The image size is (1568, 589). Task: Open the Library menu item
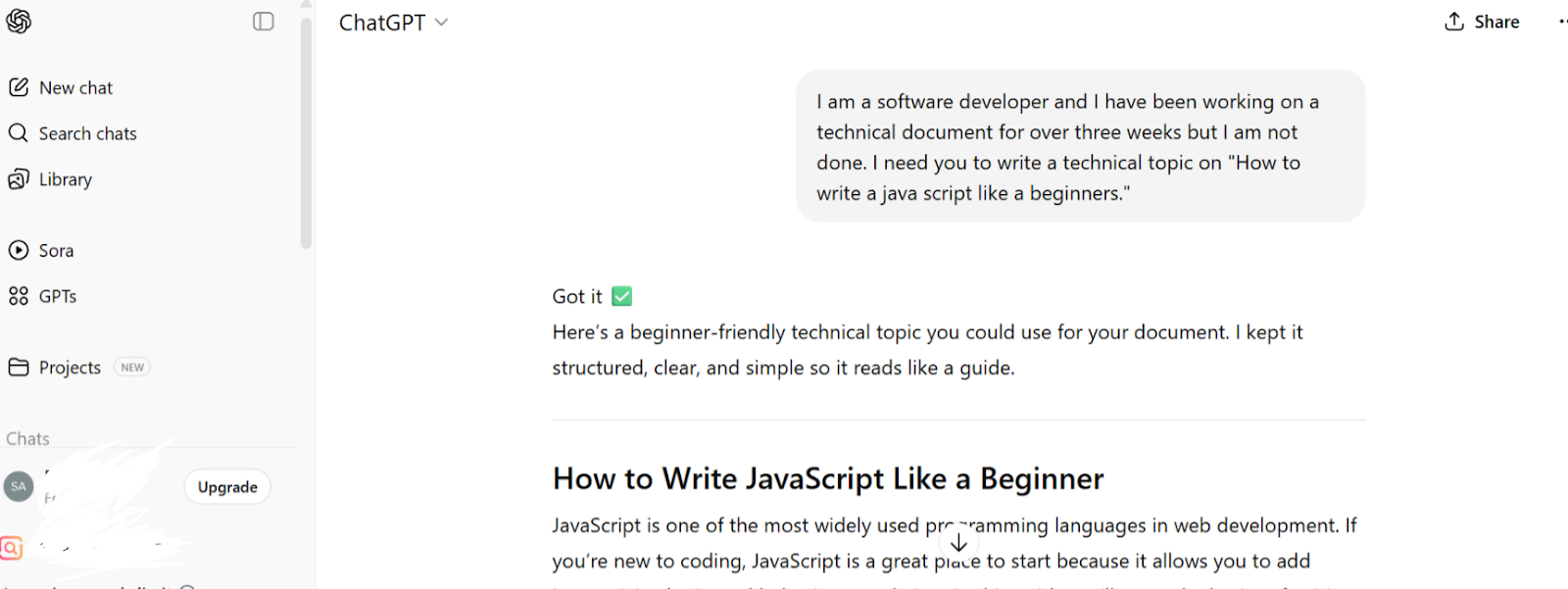click(x=66, y=179)
